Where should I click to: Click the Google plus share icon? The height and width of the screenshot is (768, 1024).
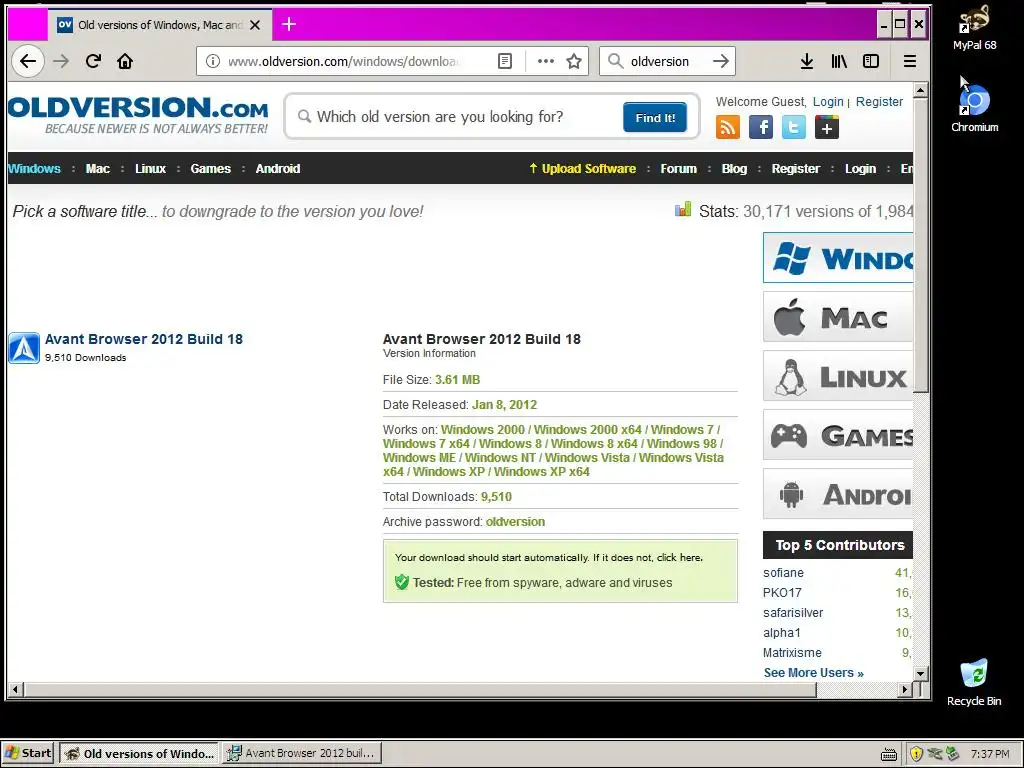point(827,127)
